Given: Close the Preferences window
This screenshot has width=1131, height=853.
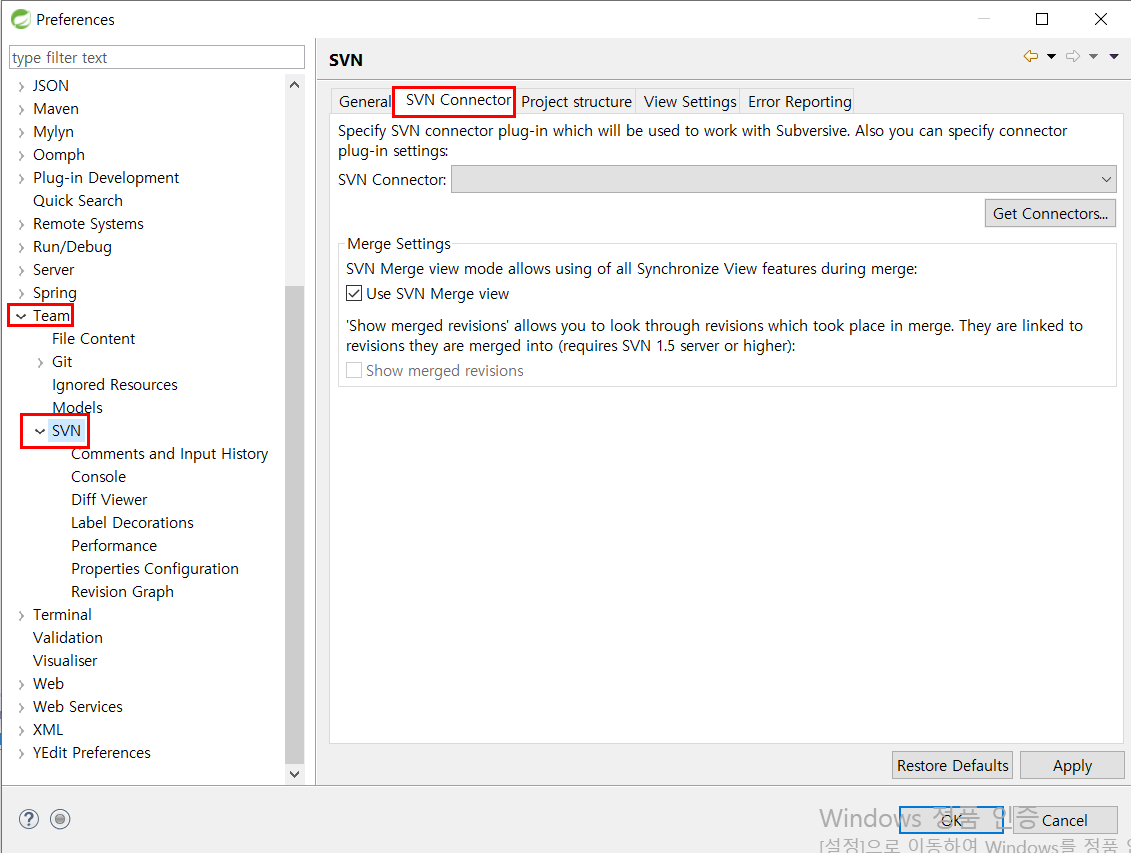Looking at the screenshot, I should pos(1101,19).
